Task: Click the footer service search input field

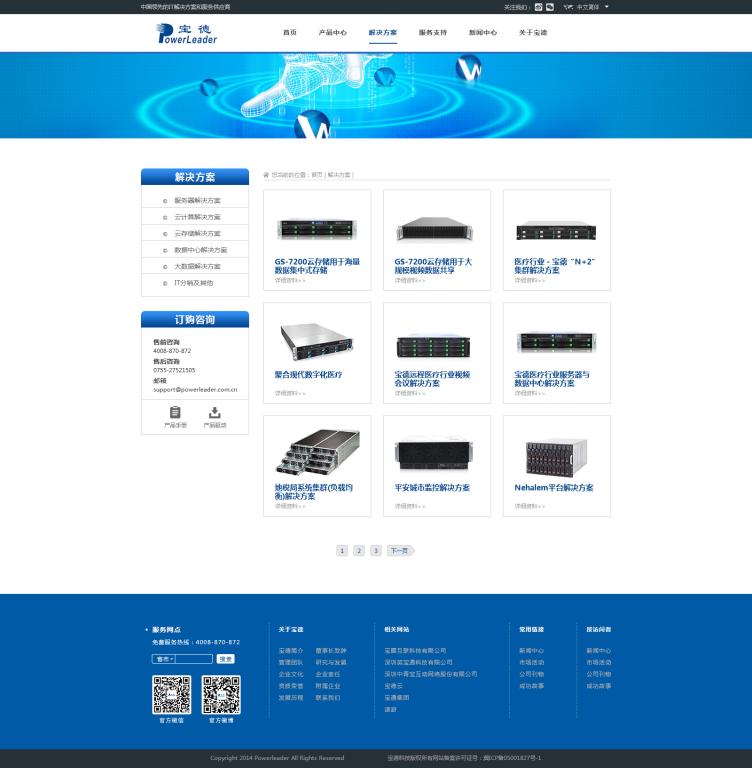Action: 195,659
